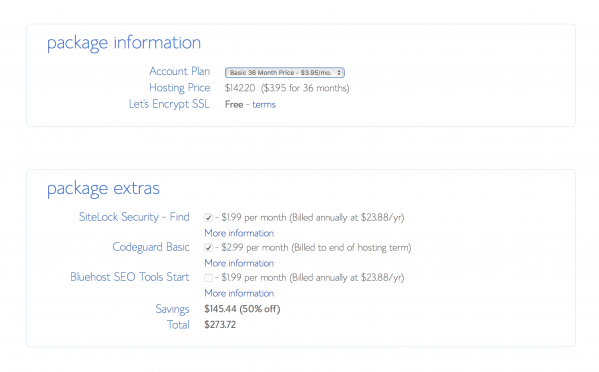
Task: Uncheck the Codeguard Basic checkbox
Action: 208,247
